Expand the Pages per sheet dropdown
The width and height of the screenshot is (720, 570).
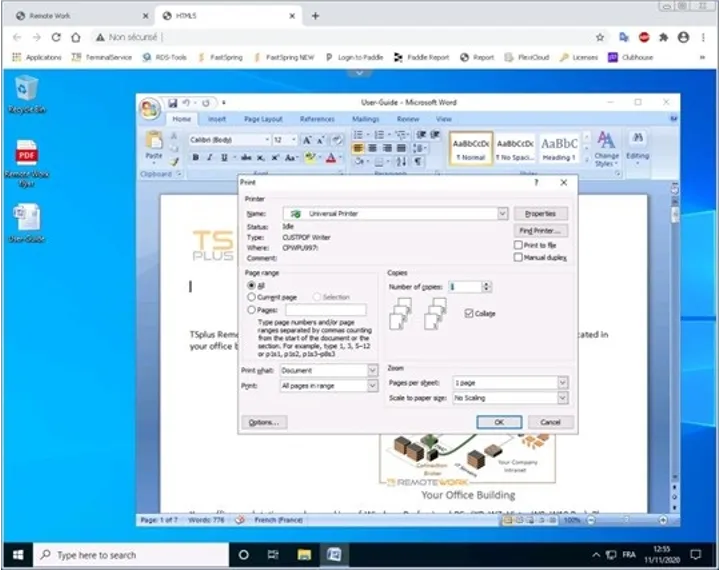562,383
